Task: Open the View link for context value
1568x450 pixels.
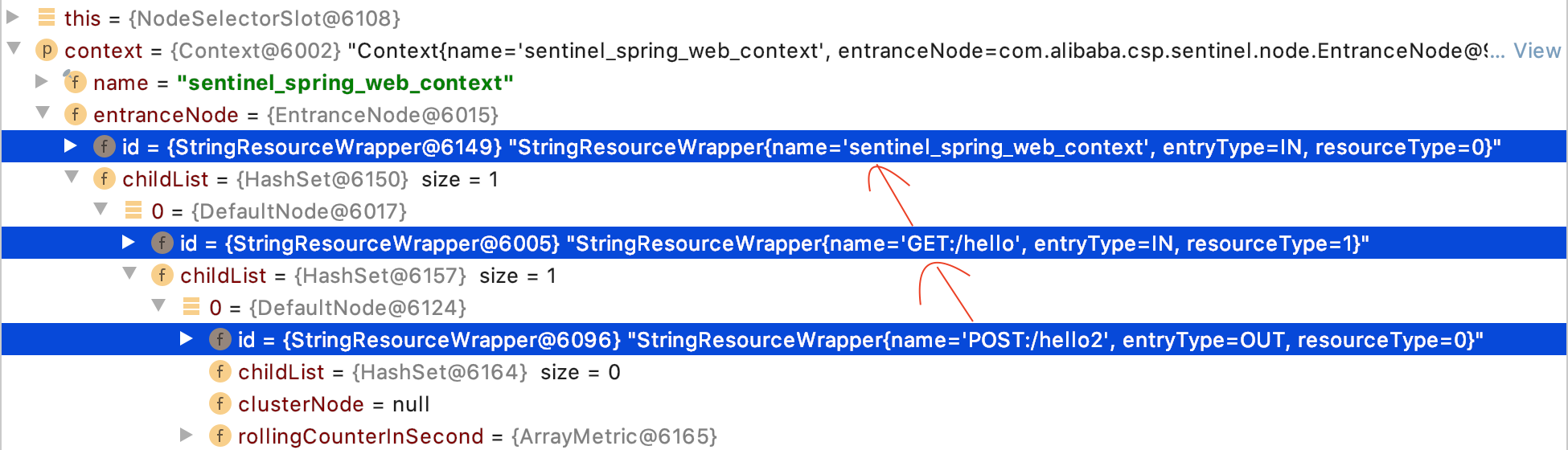Action: pos(1536,51)
